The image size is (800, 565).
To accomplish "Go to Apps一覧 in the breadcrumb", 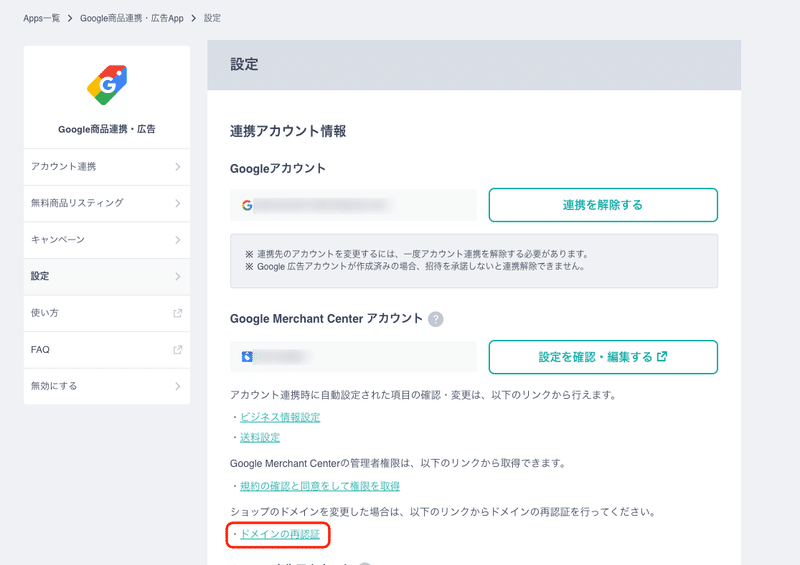I will tap(41, 18).
